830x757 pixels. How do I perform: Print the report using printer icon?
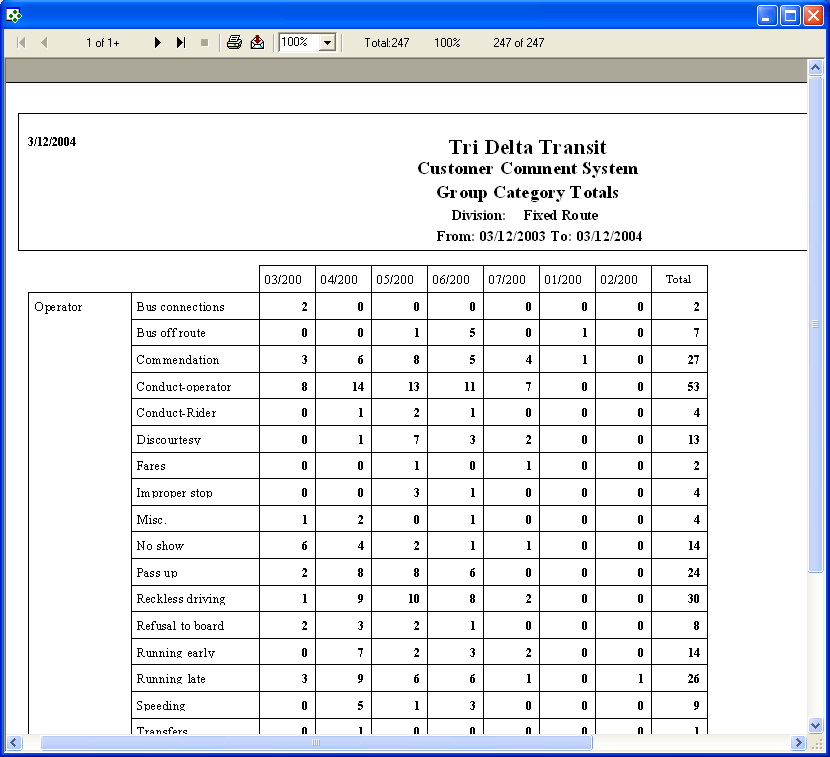coord(234,42)
